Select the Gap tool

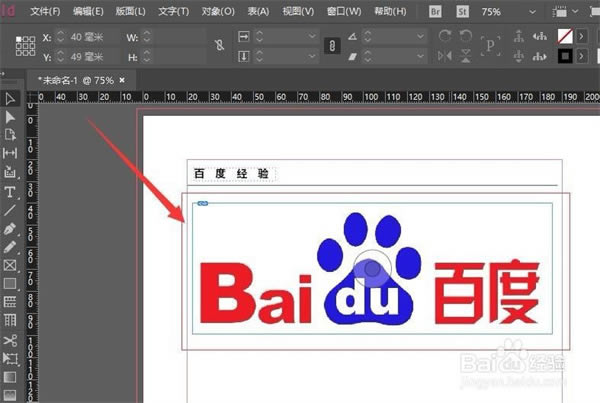[10, 153]
